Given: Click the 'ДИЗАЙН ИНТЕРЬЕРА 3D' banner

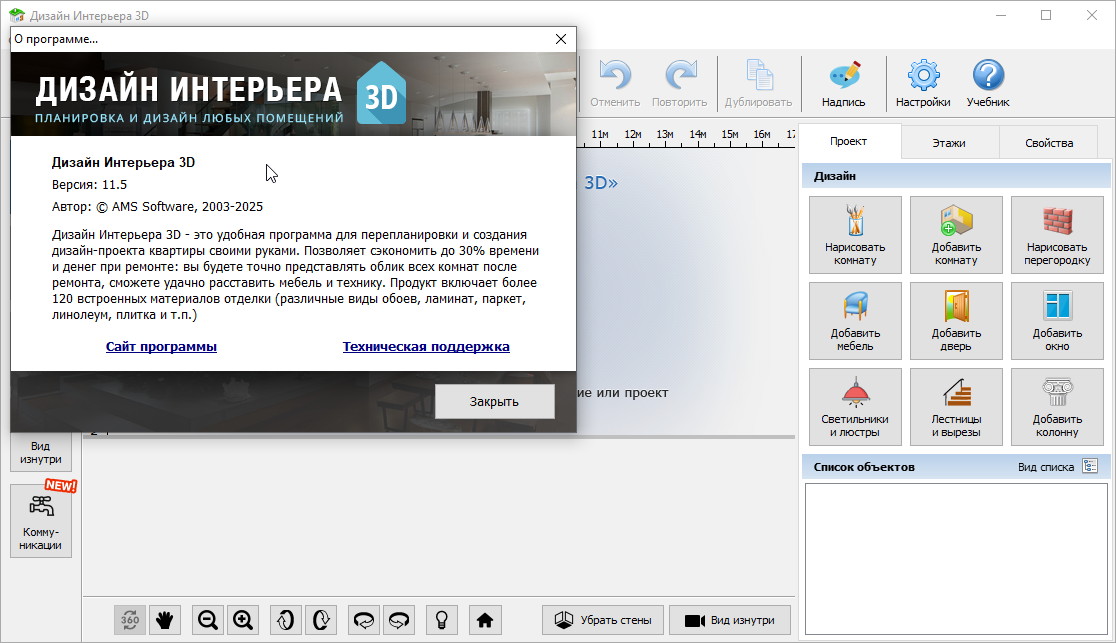Looking at the screenshot, I should click(293, 94).
